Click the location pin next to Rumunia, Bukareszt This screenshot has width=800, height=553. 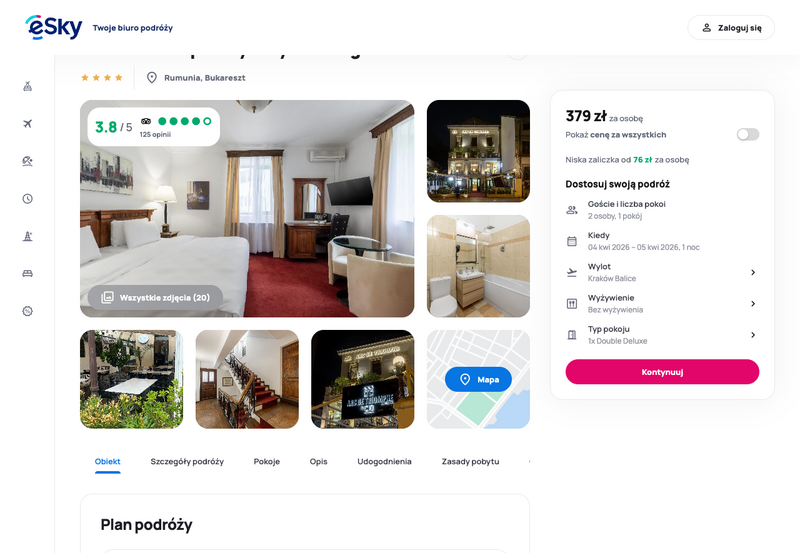[152, 78]
